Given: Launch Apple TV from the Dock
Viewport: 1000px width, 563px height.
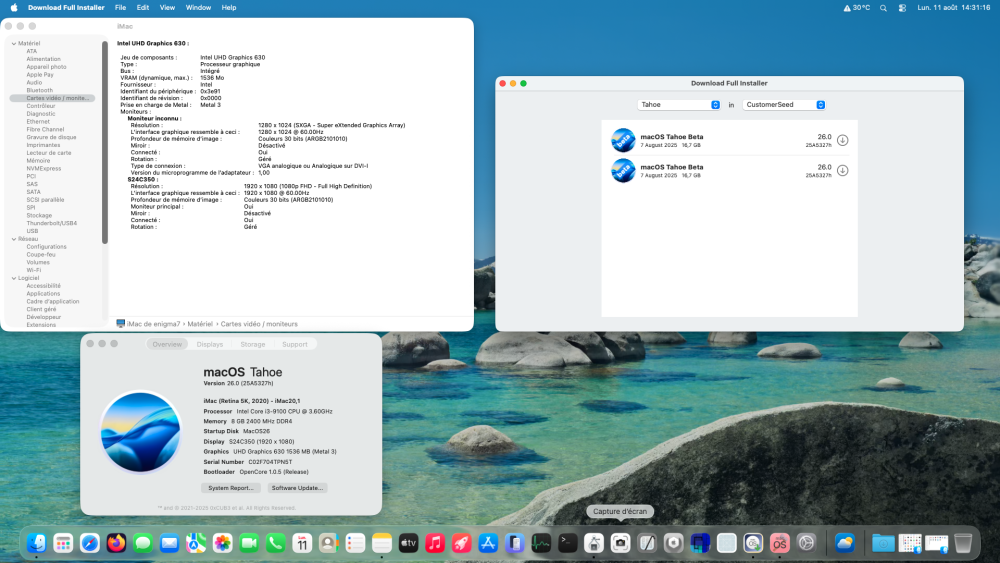Looking at the screenshot, I should pyautogui.click(x=408, y=543).
